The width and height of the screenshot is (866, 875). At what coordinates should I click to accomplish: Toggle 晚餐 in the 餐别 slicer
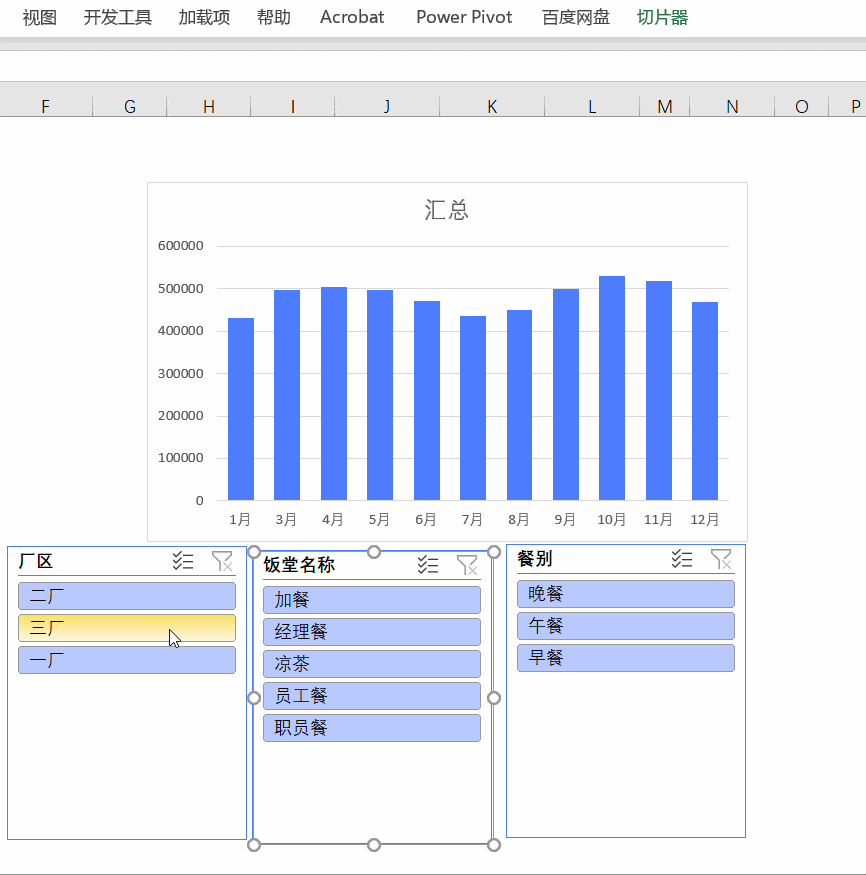click(x=625, y=594)
